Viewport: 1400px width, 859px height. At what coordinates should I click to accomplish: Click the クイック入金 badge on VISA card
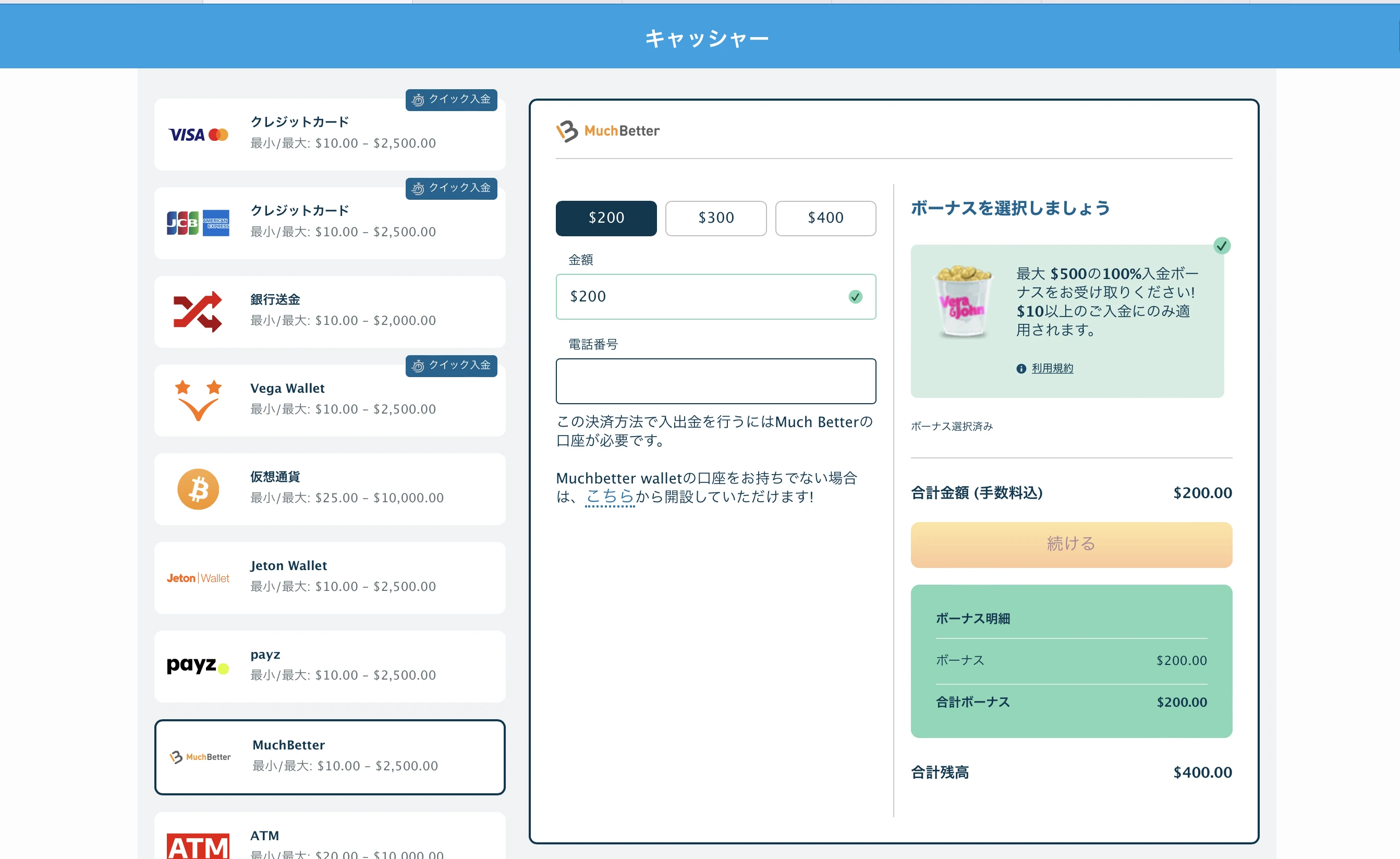click(451, 100)
